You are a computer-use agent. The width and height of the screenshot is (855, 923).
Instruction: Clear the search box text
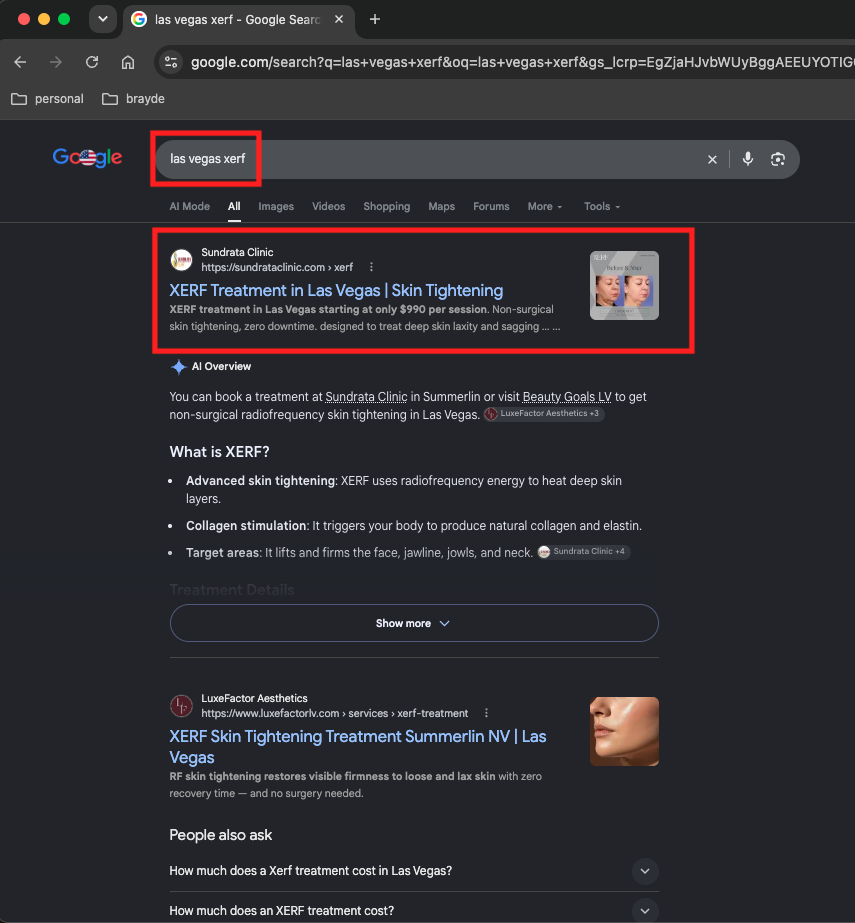(x=712, y=160)
